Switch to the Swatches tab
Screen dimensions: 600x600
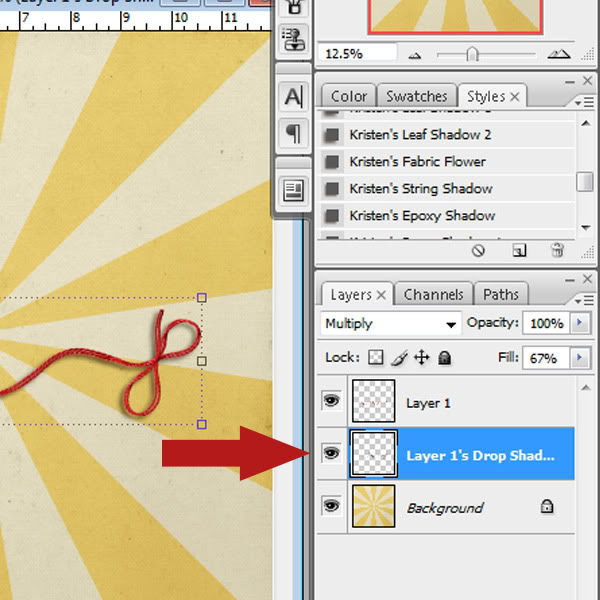tap(417, 96)
